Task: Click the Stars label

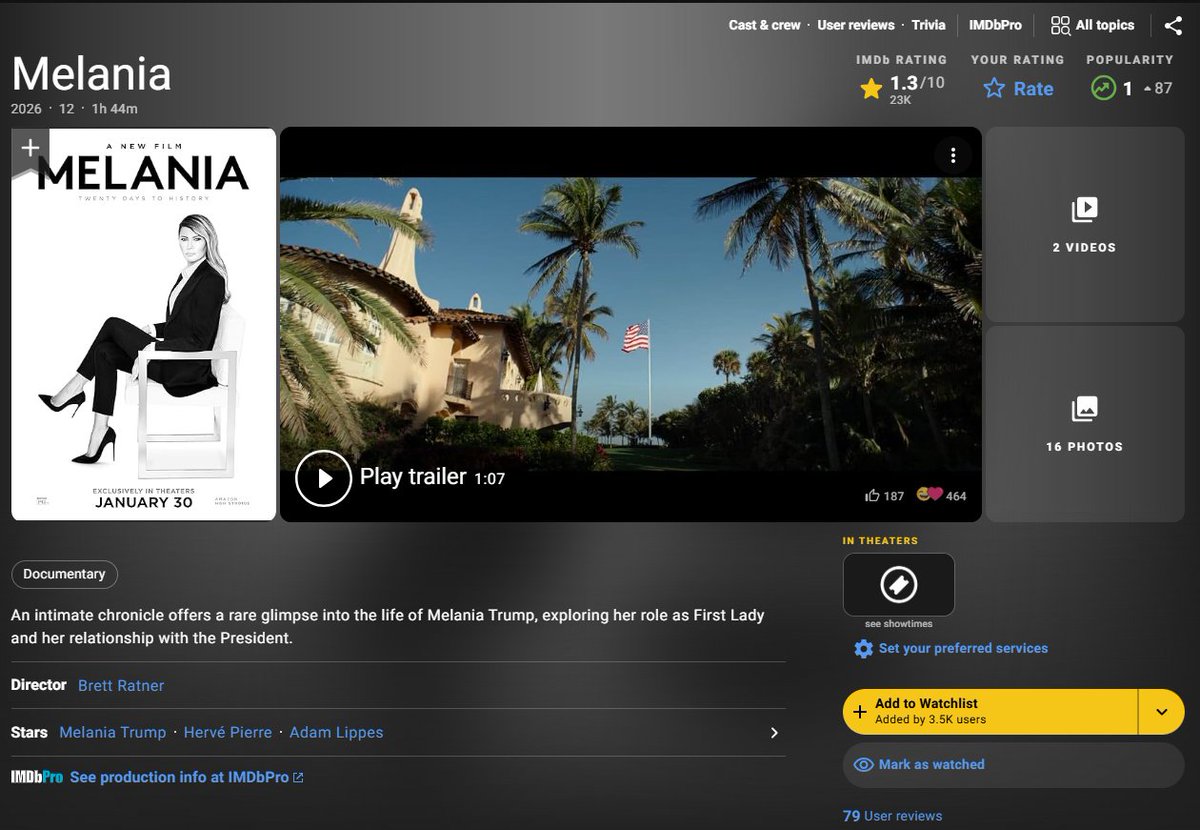Action: [x=29, y=733]
